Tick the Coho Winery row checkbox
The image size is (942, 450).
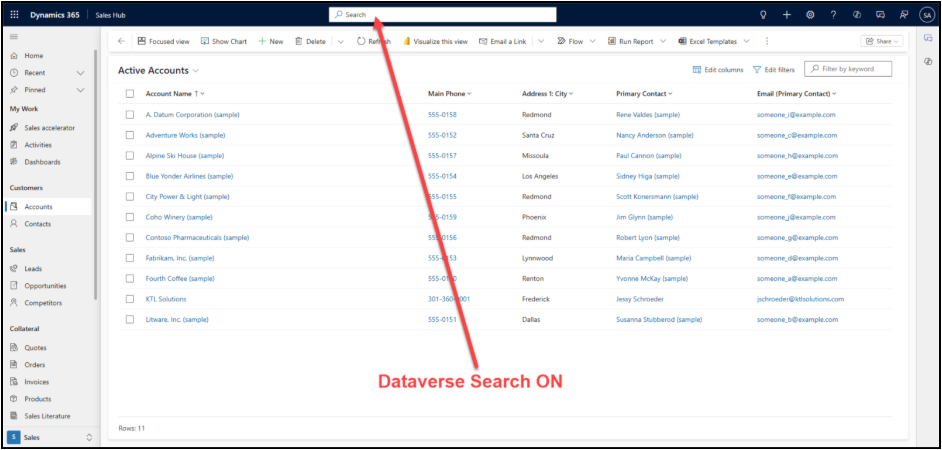point(130,217)
